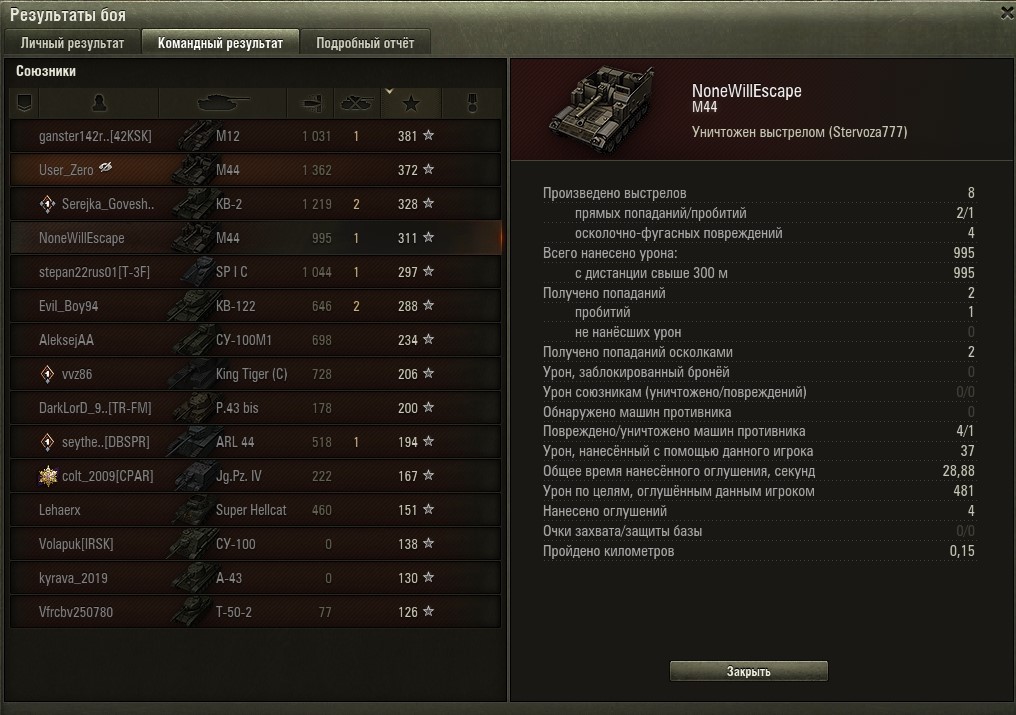Viewport: 1016px width, 715px height.
Task: Select ganster142r M12 row
Action: (255, 136)
